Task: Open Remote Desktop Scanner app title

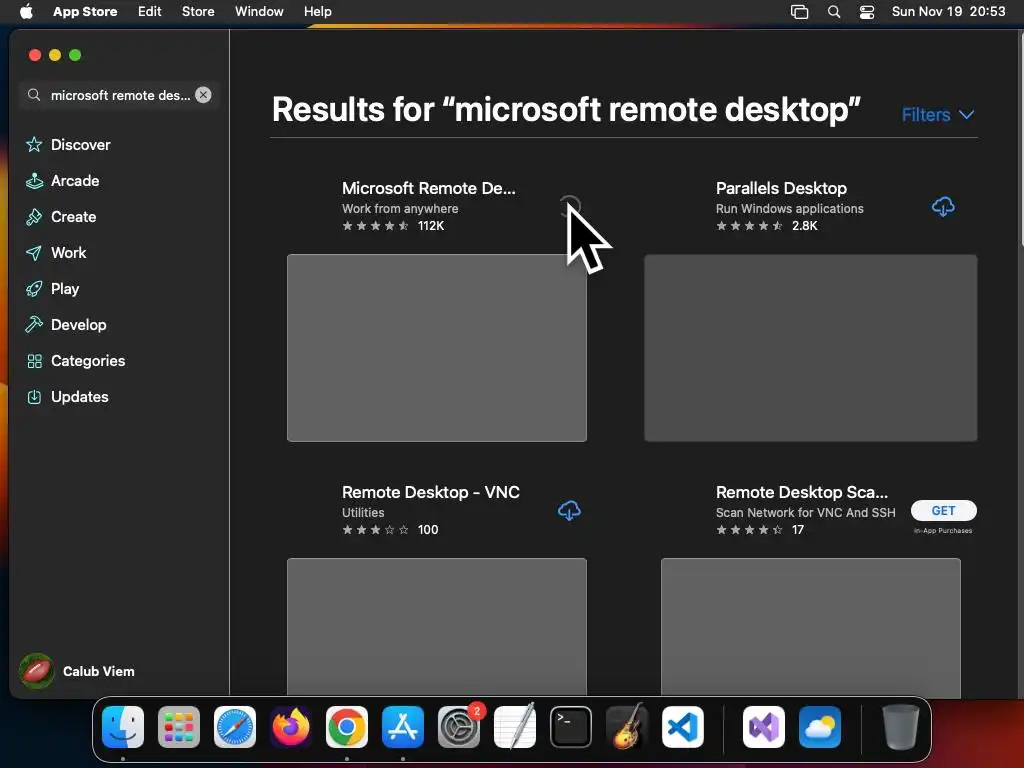Action: pos(801,492)
